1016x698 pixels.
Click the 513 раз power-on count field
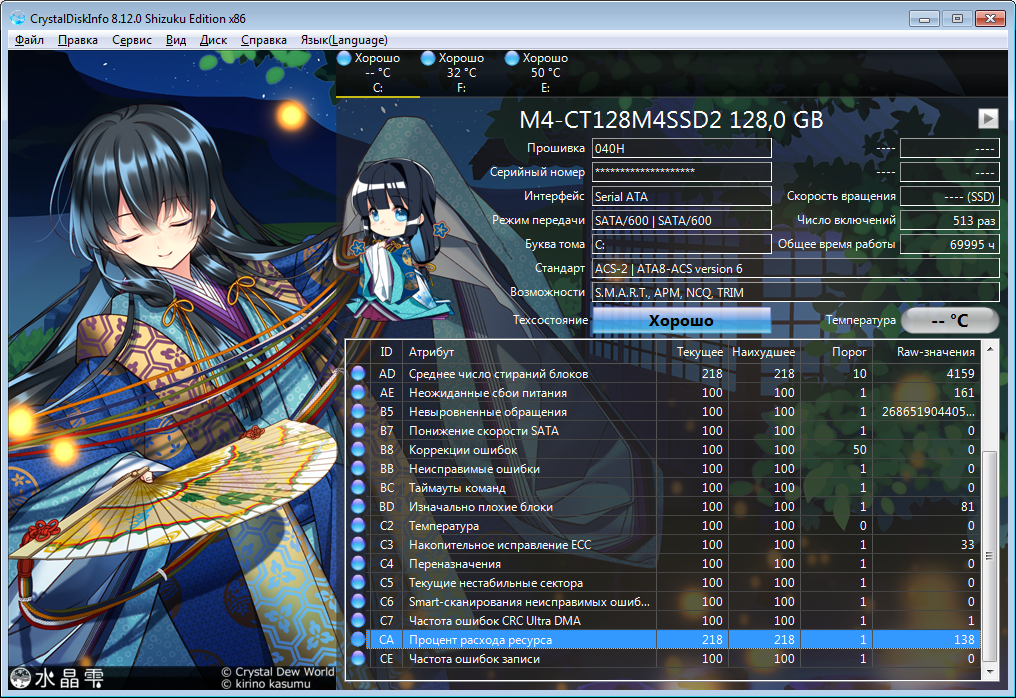950,220
